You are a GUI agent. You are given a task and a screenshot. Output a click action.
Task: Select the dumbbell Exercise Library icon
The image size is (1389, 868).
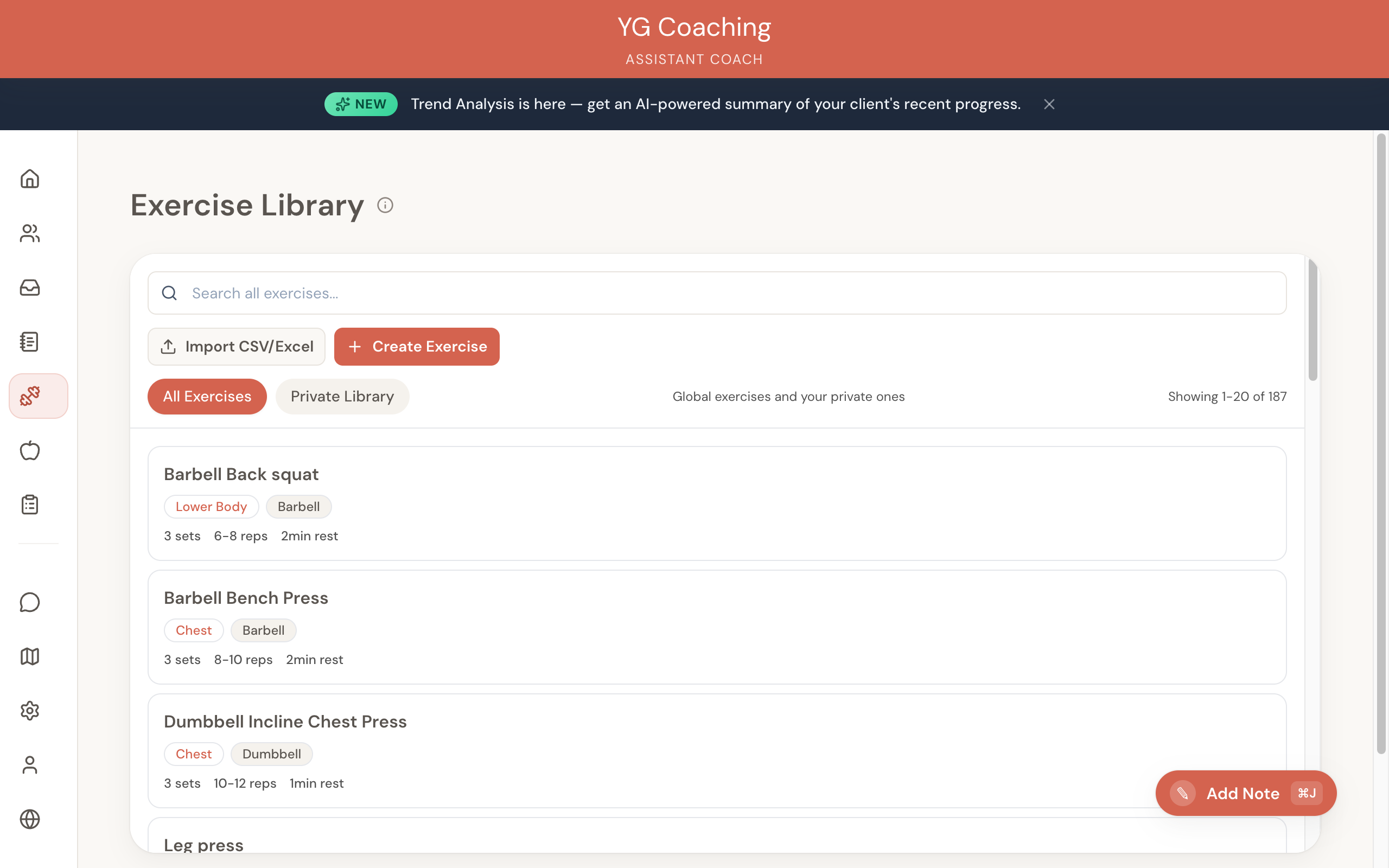(x=38, y=395)
